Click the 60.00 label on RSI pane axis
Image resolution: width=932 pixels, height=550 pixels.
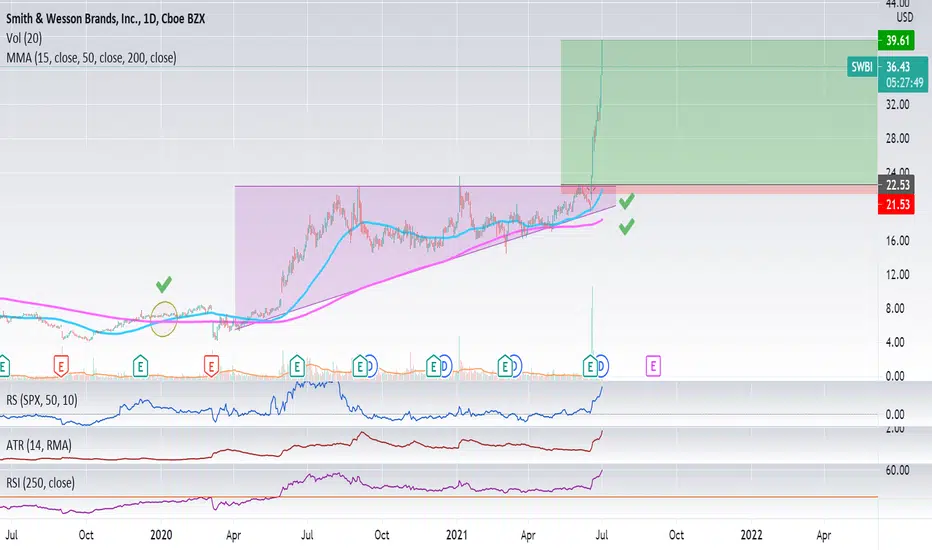[x=897, y=470]
